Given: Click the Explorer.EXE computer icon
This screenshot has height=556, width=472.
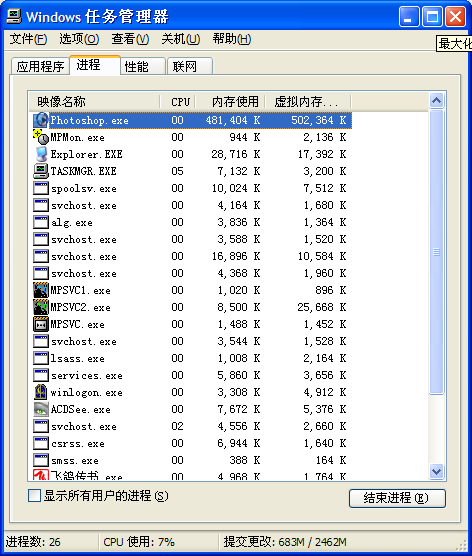Looking at the screenshot, I should pos(40,154).
